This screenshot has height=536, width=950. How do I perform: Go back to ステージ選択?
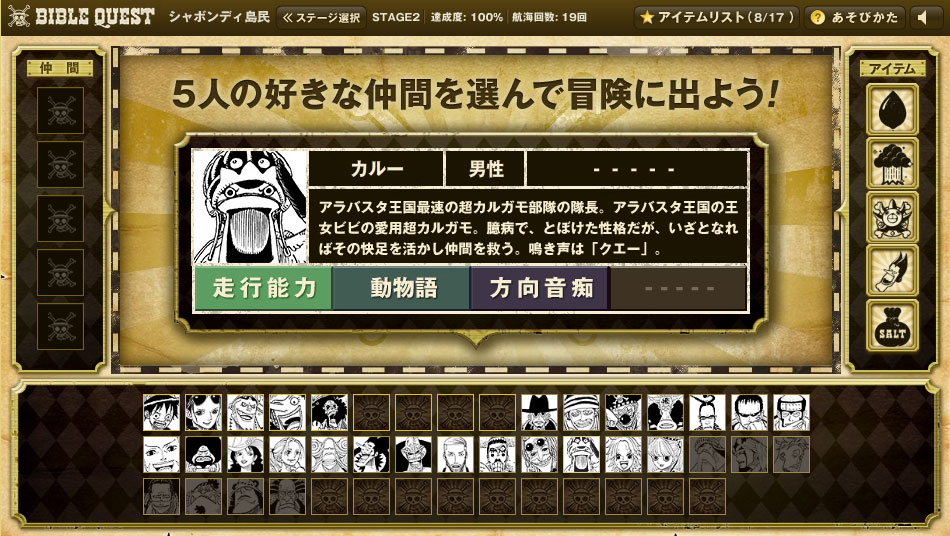coord(321,18)
